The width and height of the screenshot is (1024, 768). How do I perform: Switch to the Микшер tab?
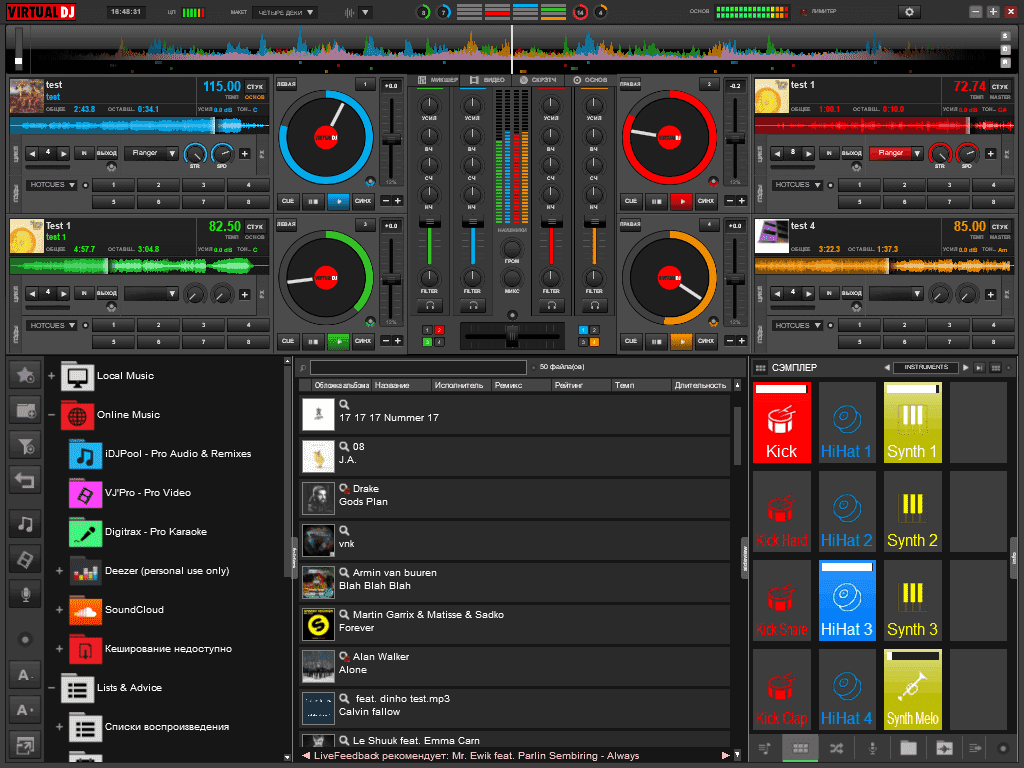438,80
